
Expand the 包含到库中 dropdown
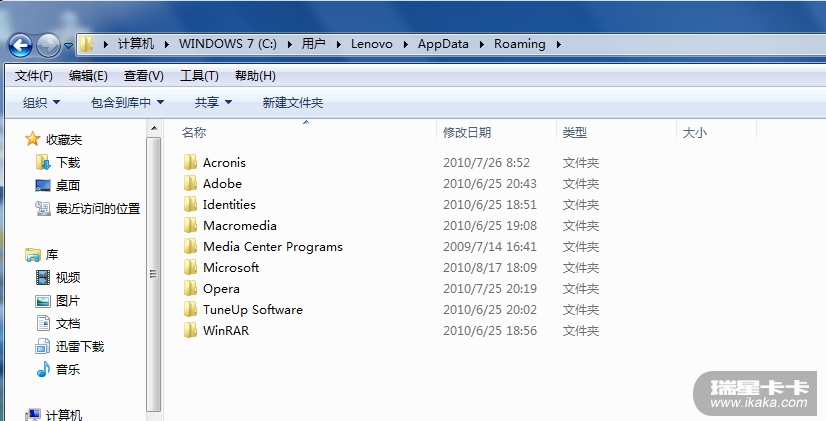click(x=127, y=103)
